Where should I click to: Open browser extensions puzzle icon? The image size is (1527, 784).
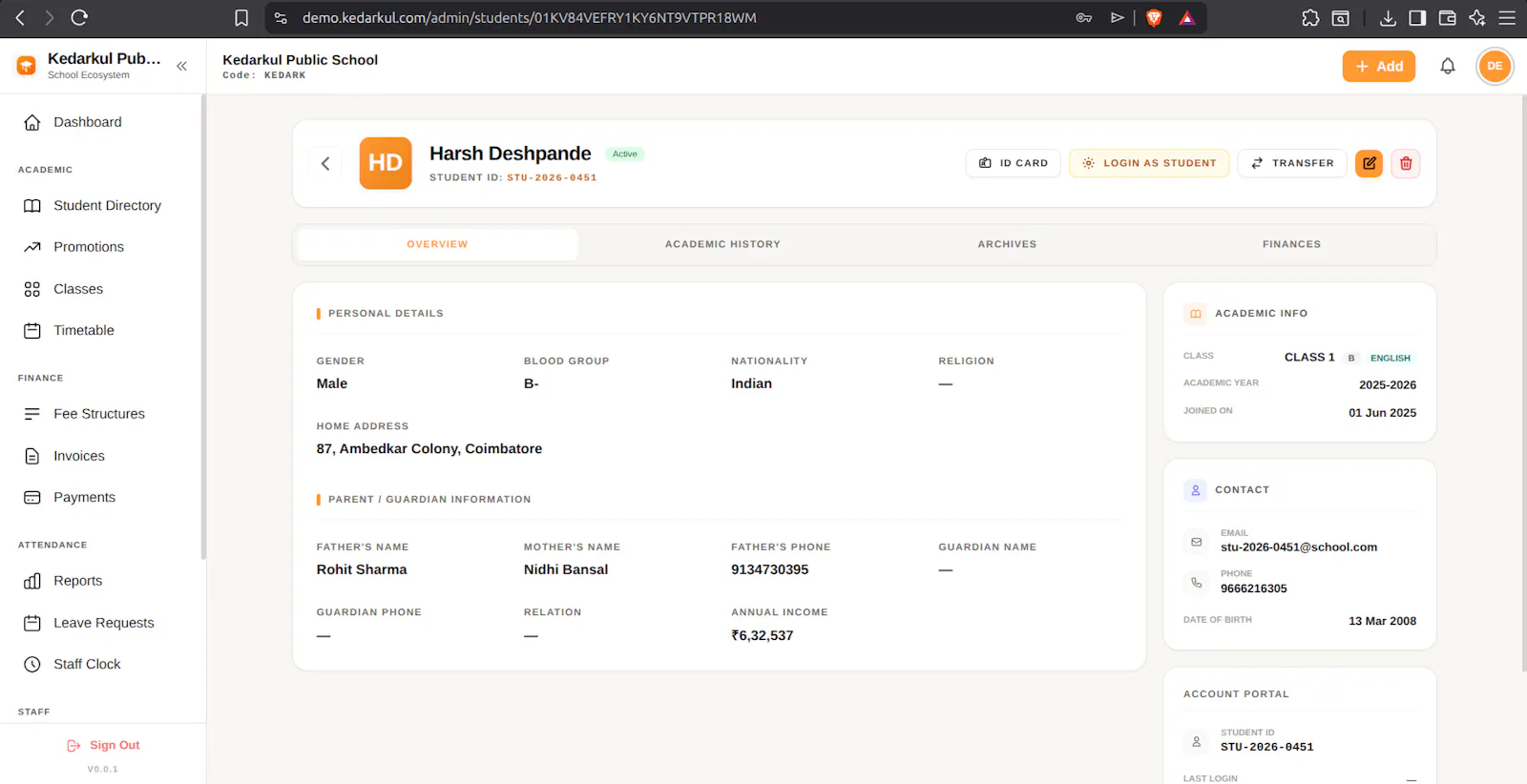click(x=1311, y=17)
